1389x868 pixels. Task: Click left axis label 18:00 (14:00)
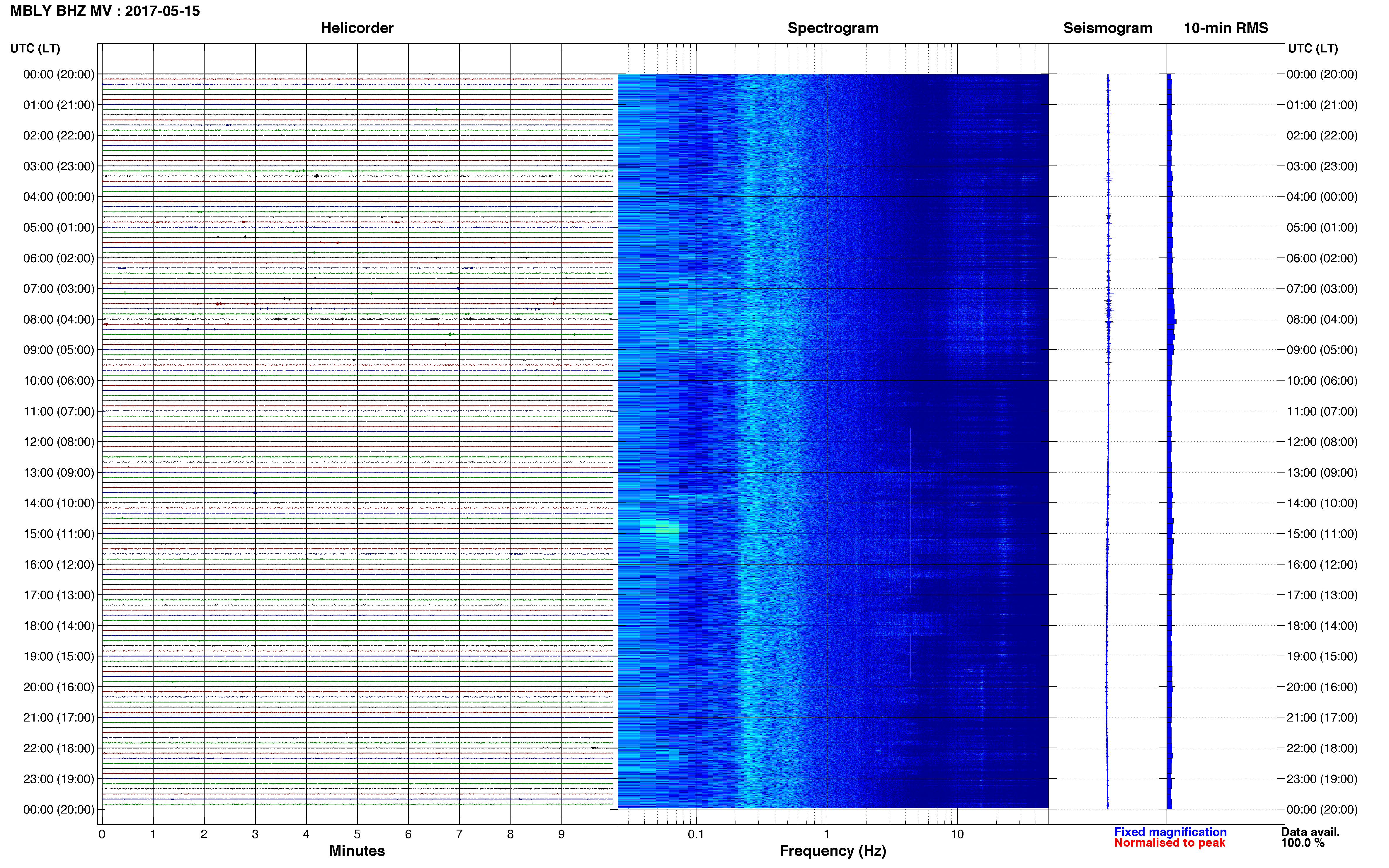click(x=59, y=626)
